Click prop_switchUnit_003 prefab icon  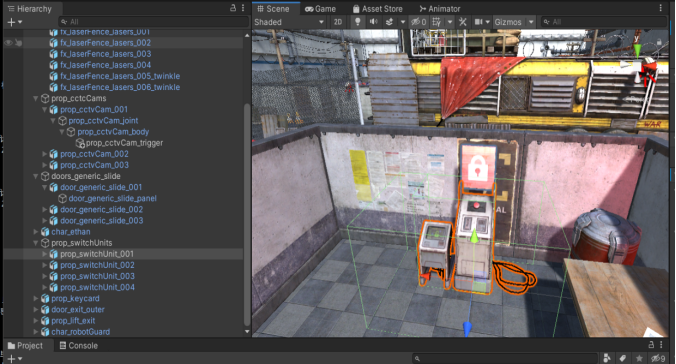point(53,276)
